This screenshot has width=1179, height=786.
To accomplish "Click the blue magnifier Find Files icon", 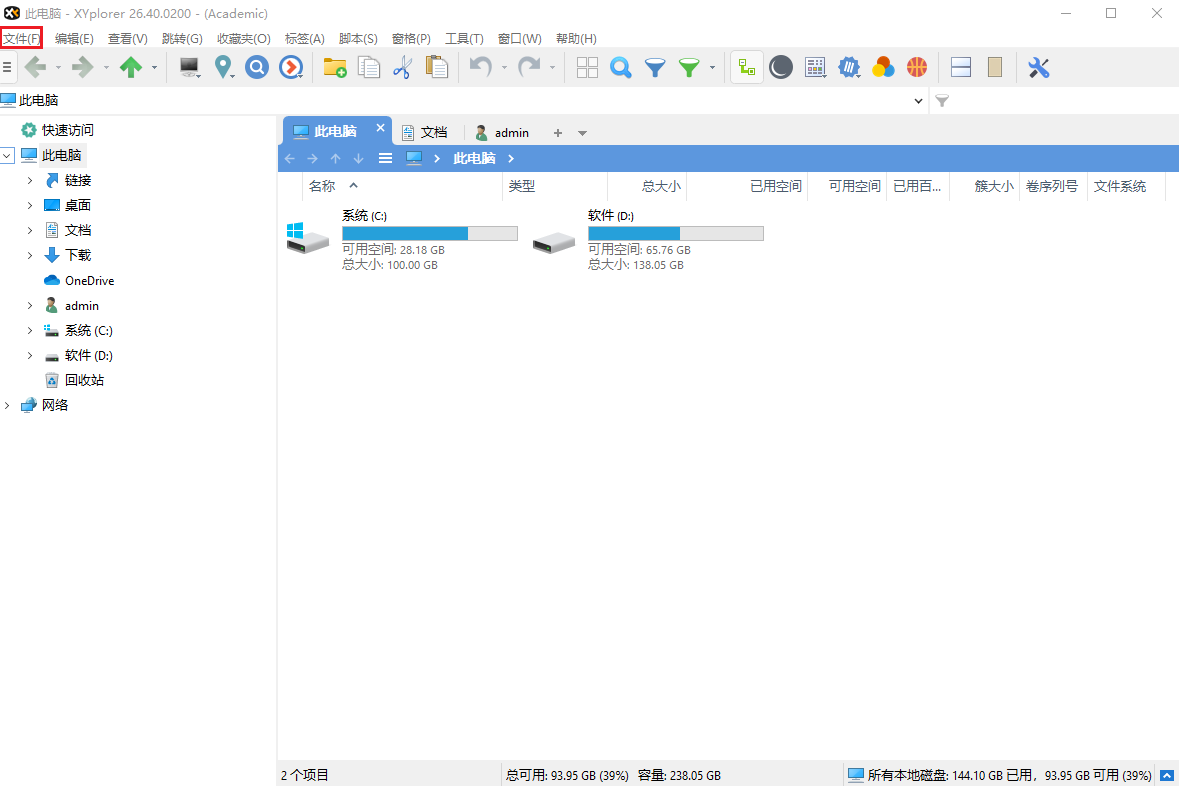I will [621, 67].
